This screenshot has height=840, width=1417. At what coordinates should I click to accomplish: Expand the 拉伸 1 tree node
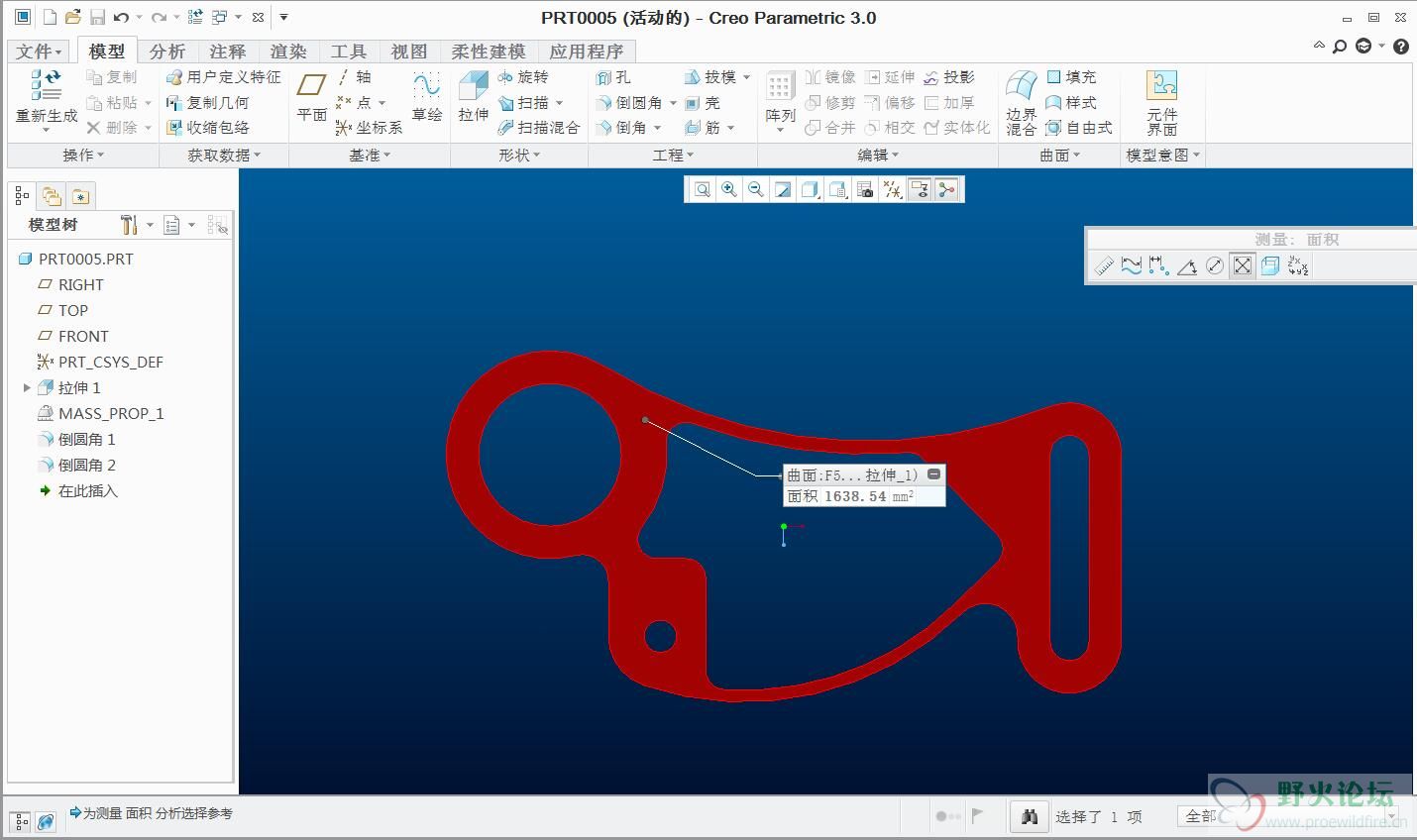tap(27, 388)
